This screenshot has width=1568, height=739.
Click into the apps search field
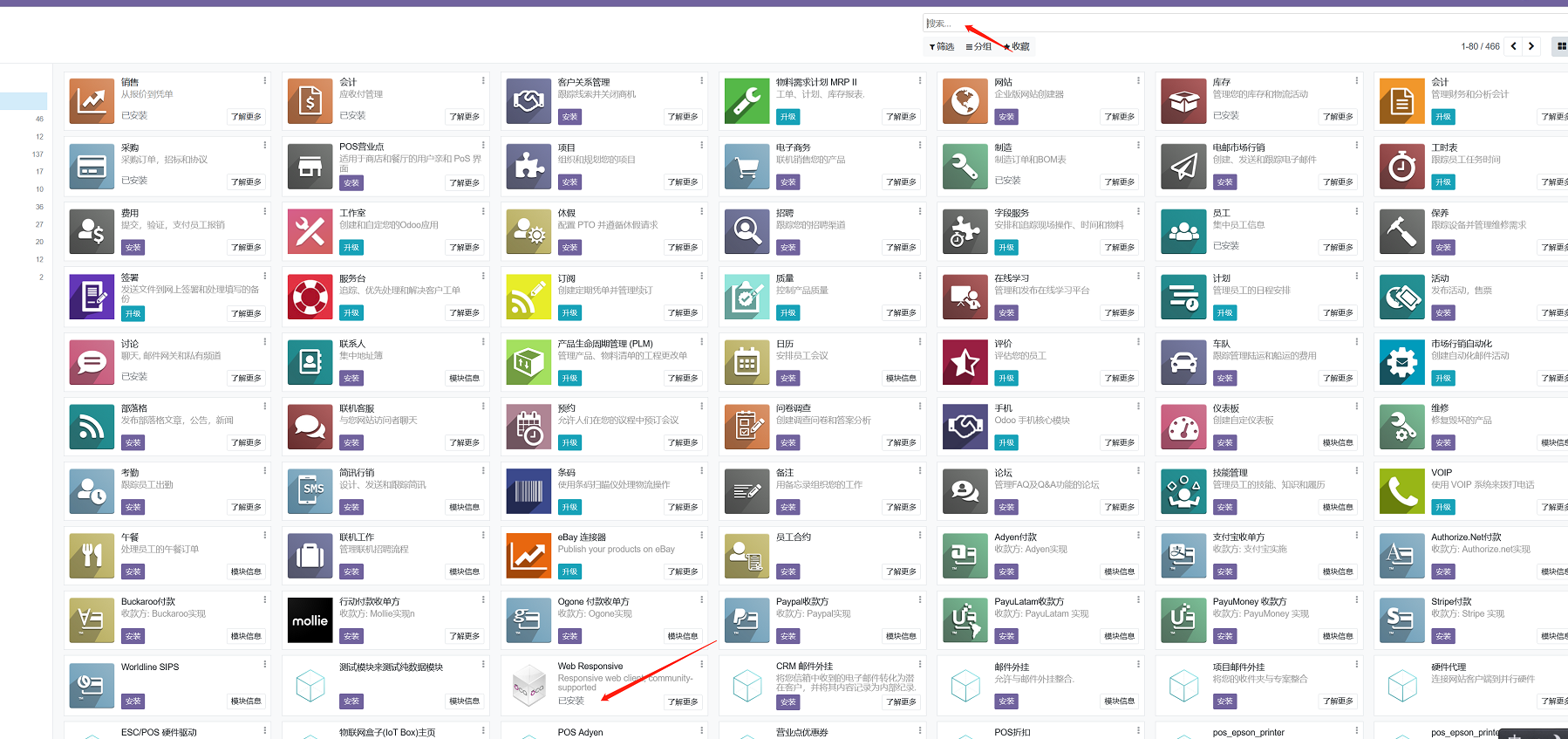click(1245, 24)
